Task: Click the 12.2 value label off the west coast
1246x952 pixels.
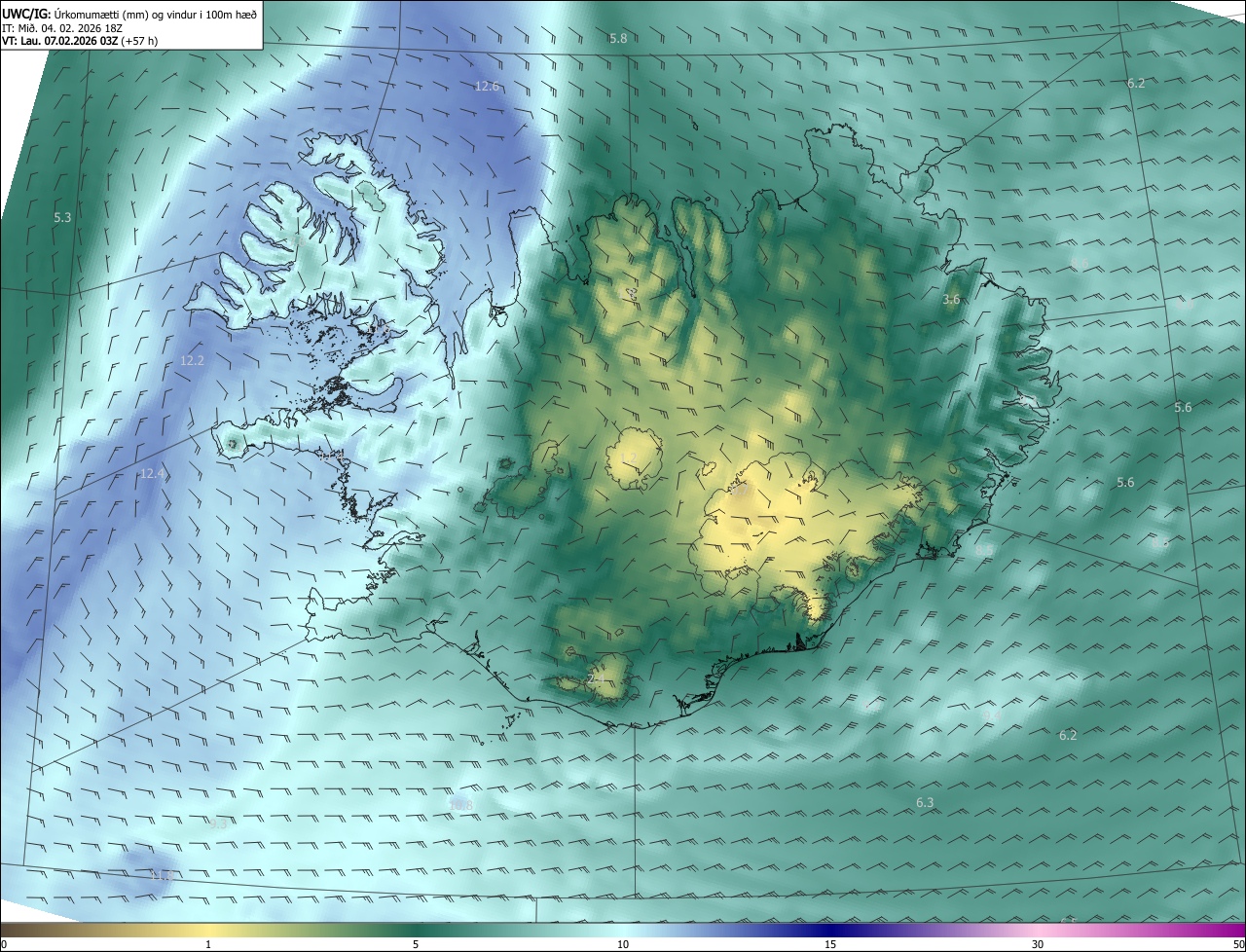Action: pos(193,361)
